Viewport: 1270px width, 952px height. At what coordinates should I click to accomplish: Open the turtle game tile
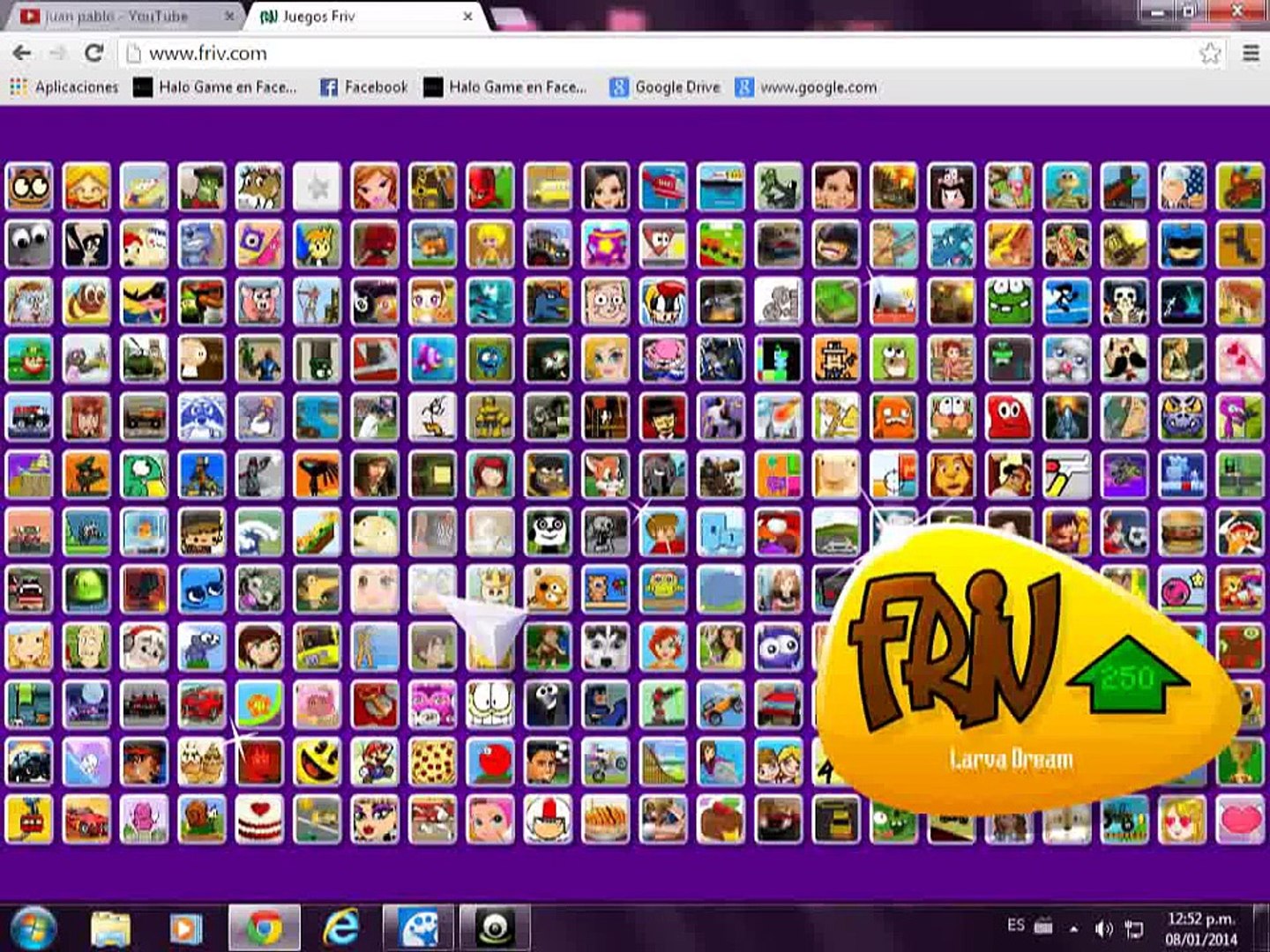click(x=1066, y=186)
